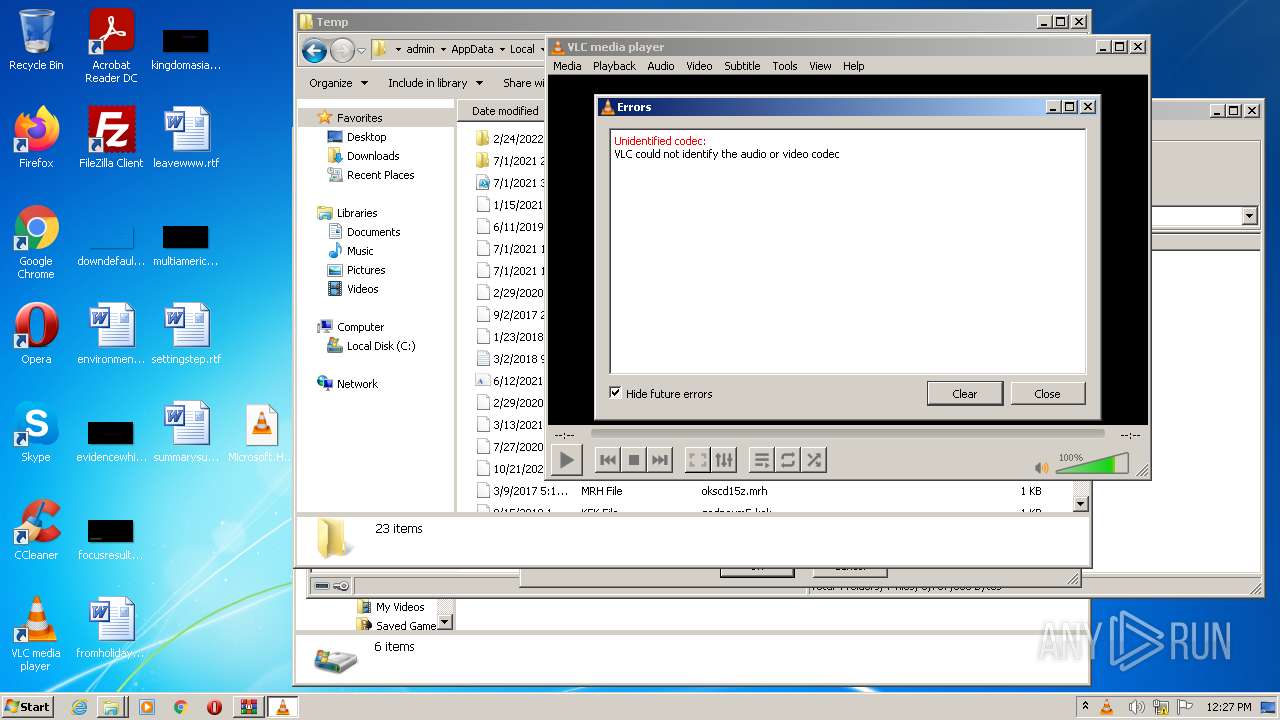Screen dimensions: 1280x720
Task: Click the VLC seek progress bar
Action: click(x=847, y=434)
